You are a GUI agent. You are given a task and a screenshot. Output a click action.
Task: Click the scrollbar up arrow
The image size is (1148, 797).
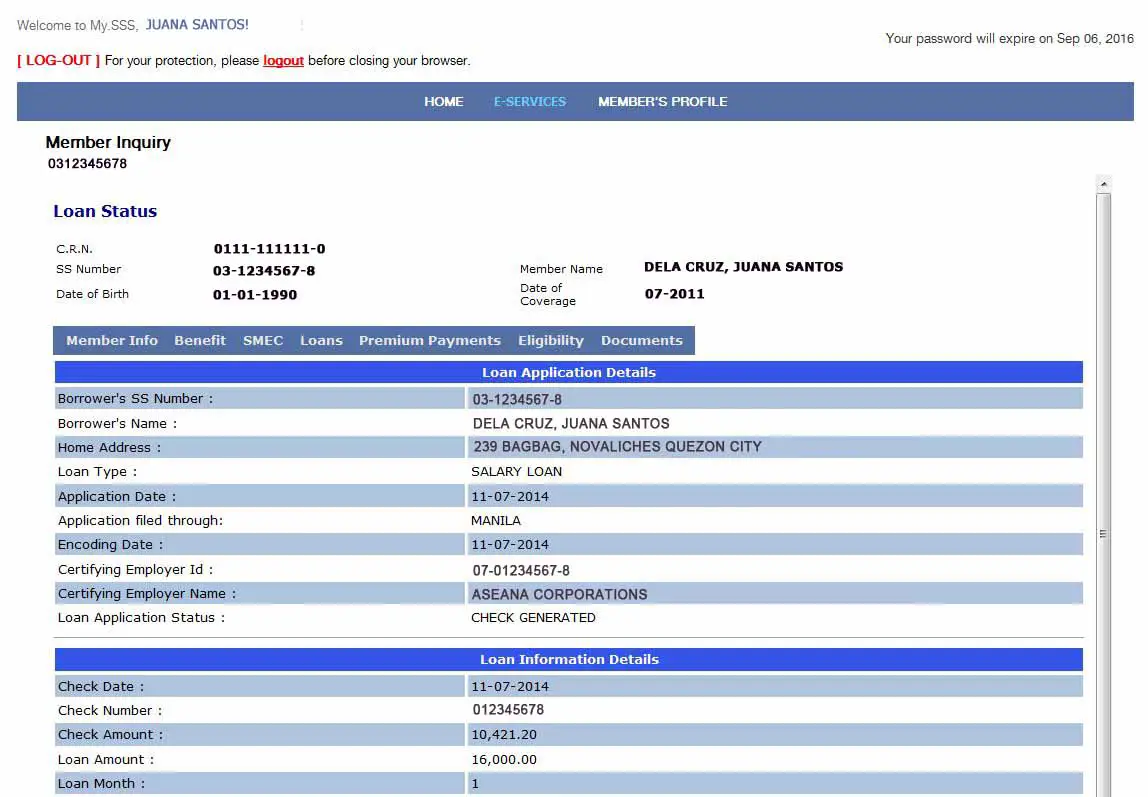[x=1103, y=184]
